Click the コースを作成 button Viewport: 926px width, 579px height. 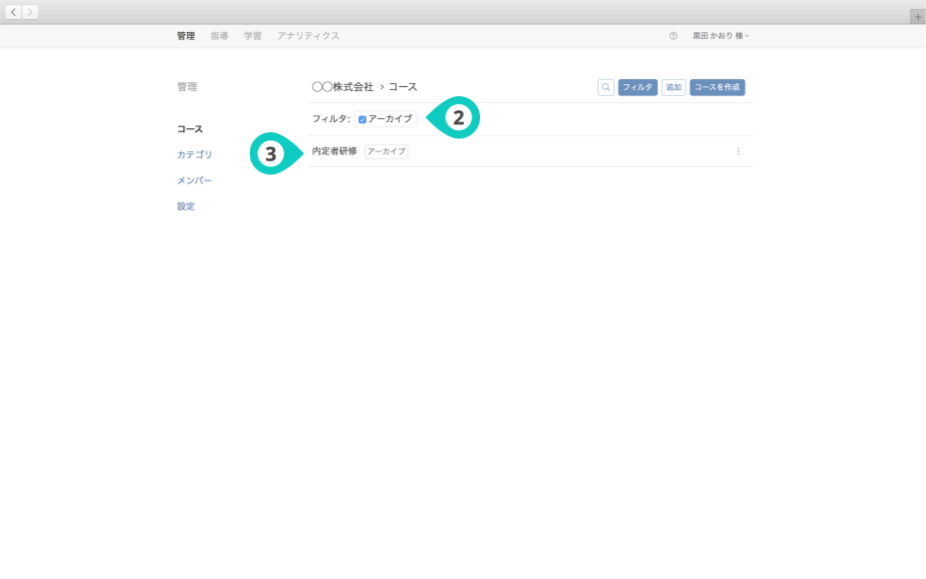click(x=717, y=88)
